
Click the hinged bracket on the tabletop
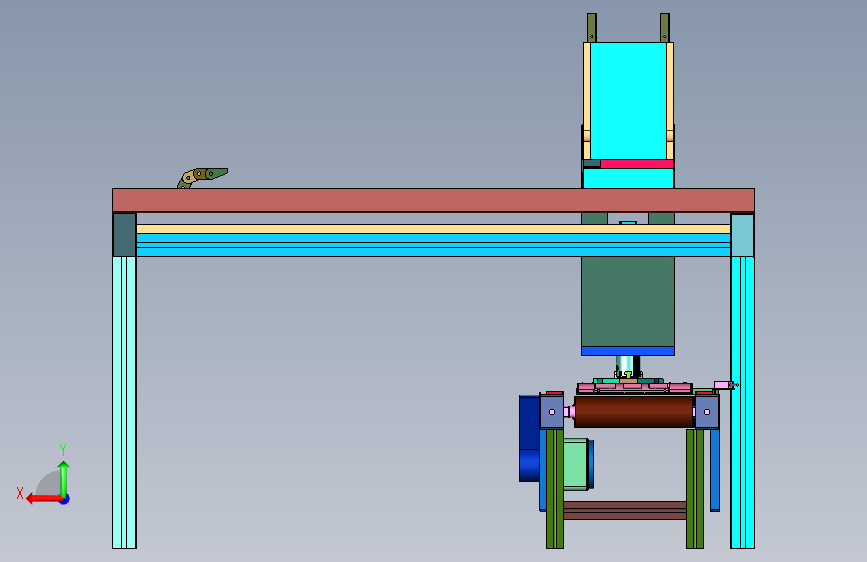[x=202, y=178]
